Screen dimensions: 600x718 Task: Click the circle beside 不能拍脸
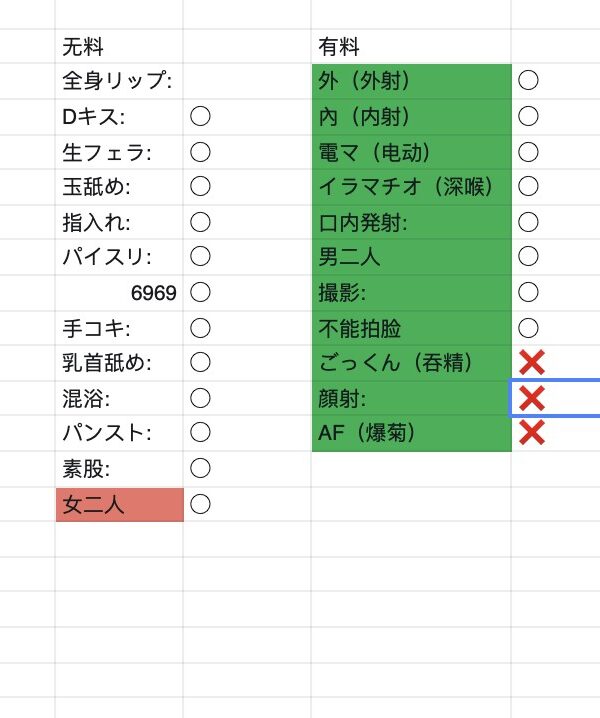(529, 327)
